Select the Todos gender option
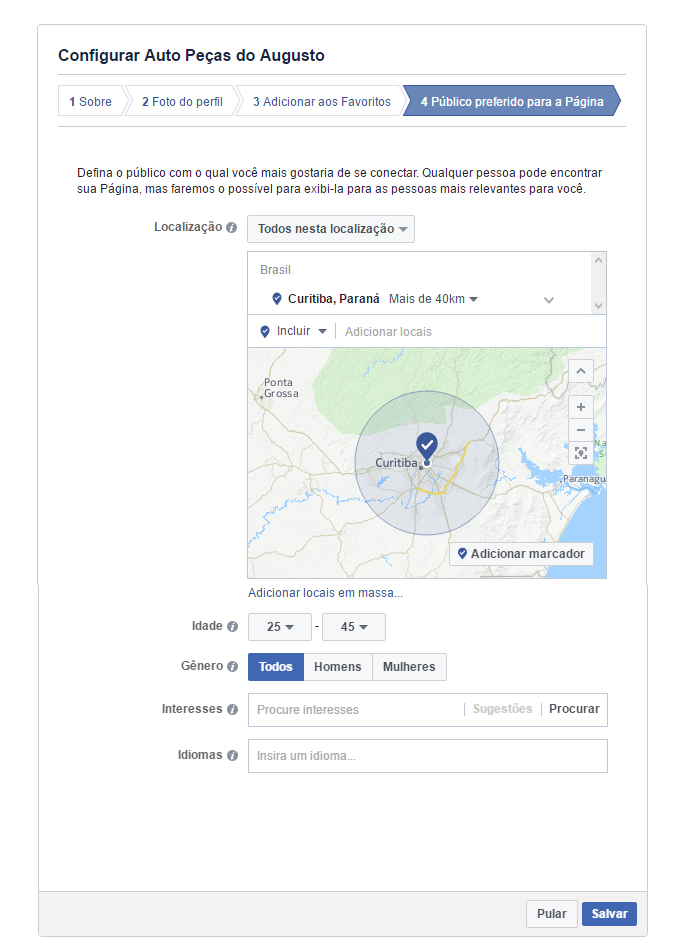 coord(275,667)
